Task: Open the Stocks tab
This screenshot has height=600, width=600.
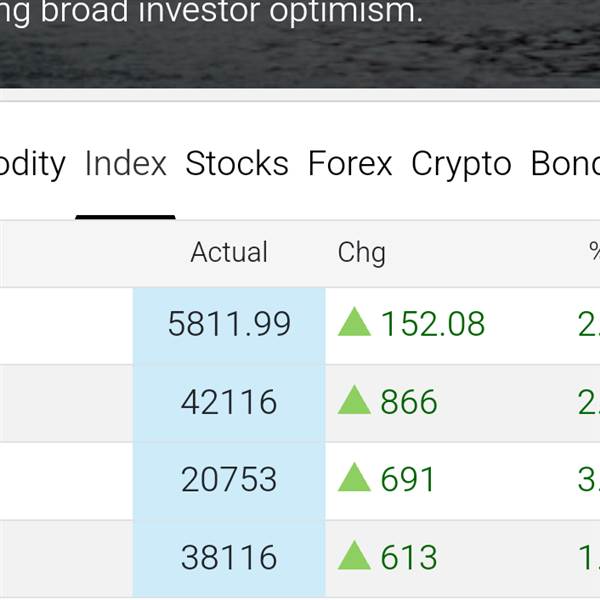Action: [237, 163]
